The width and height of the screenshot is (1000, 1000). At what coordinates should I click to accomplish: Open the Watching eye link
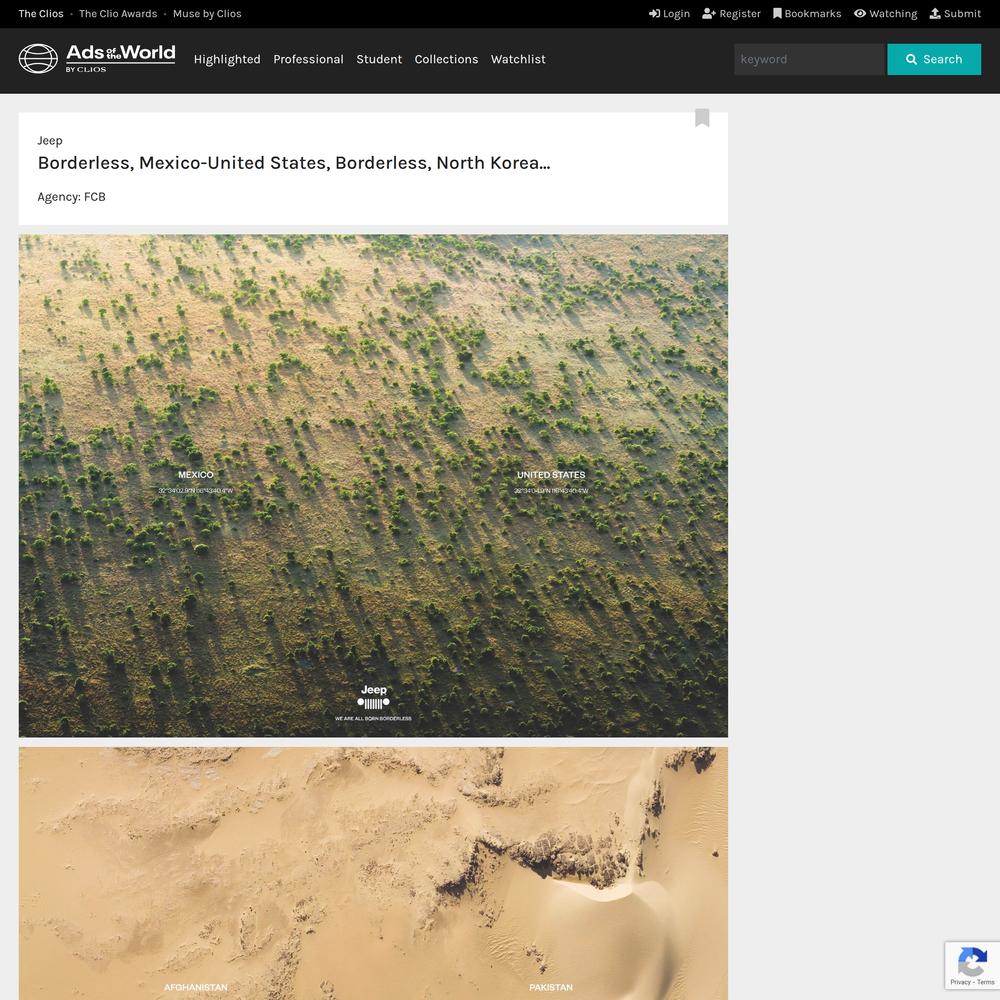[x=885, y=13]
